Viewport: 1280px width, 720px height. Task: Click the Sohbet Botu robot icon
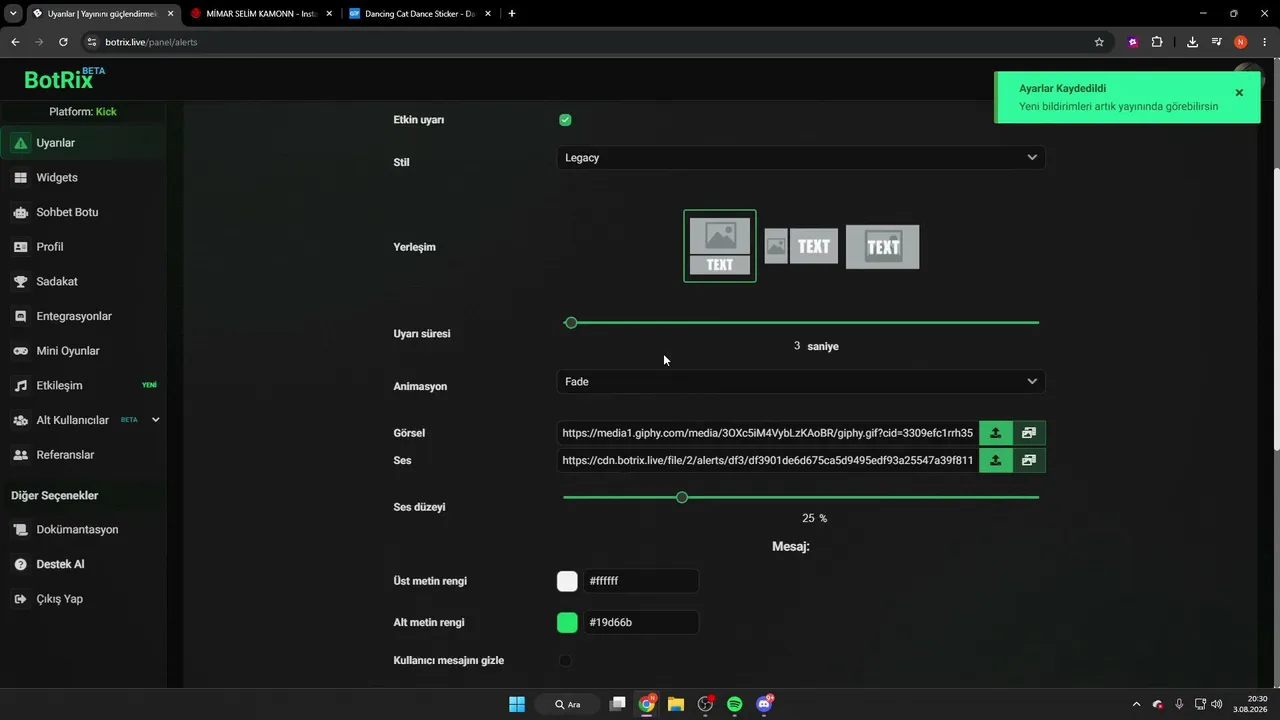coord(20,212)
